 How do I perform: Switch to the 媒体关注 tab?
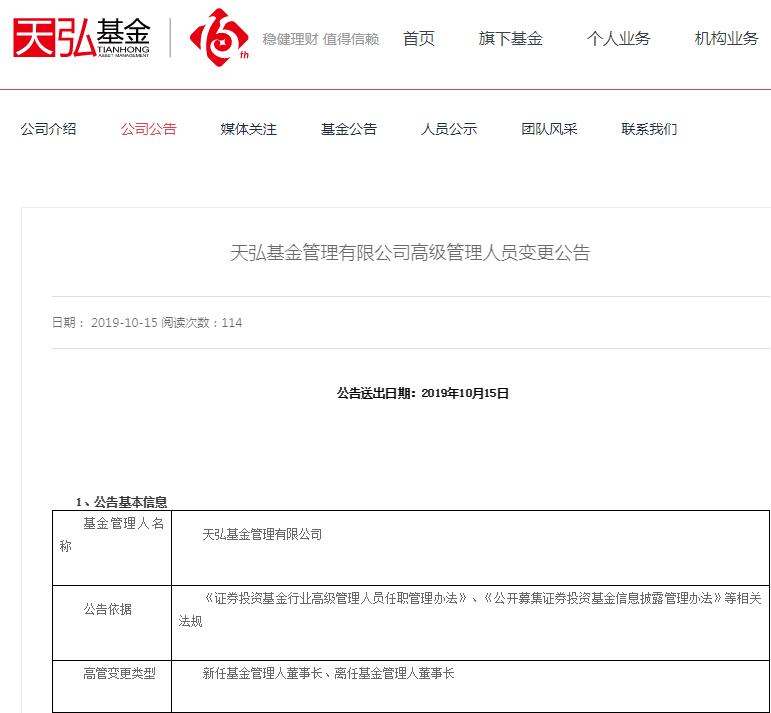(249, 129)
